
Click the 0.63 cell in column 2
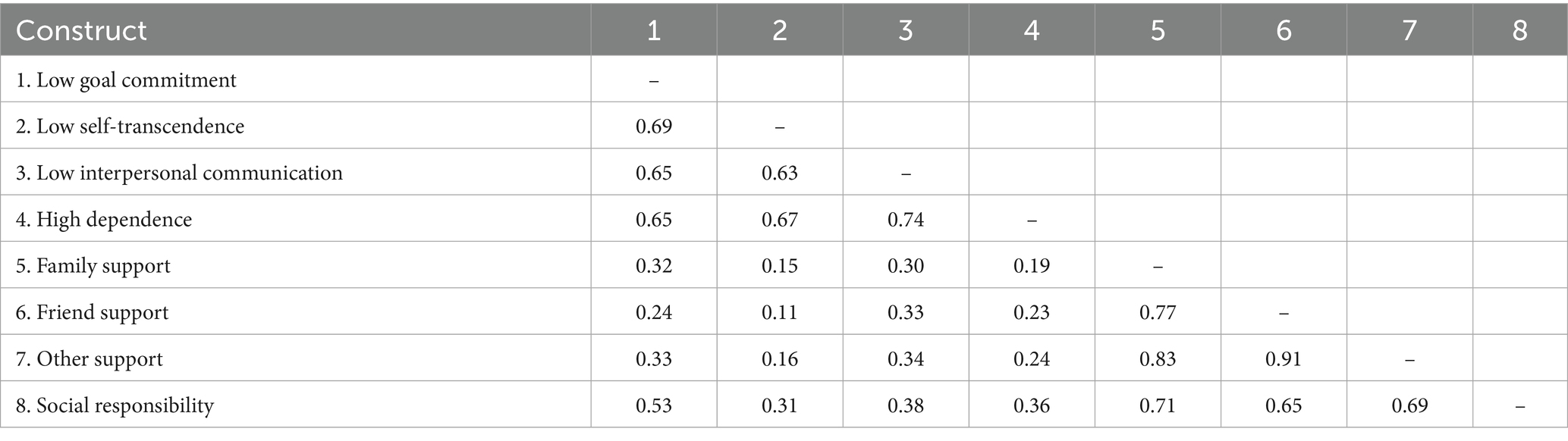(x=780, y=173)
